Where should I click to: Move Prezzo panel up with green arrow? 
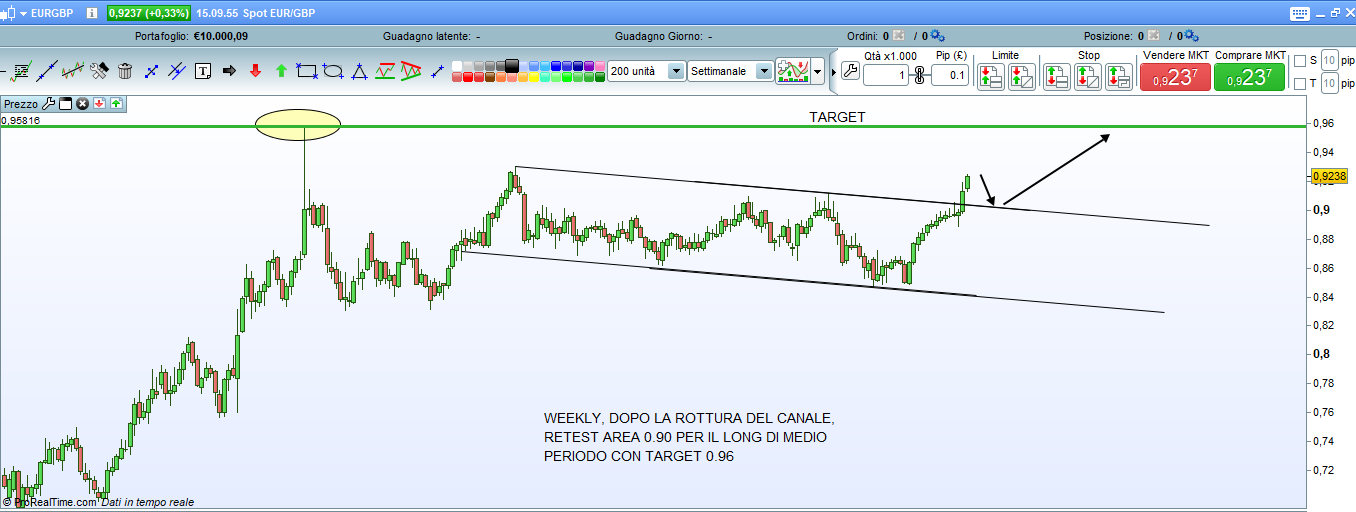pos(116,103)
